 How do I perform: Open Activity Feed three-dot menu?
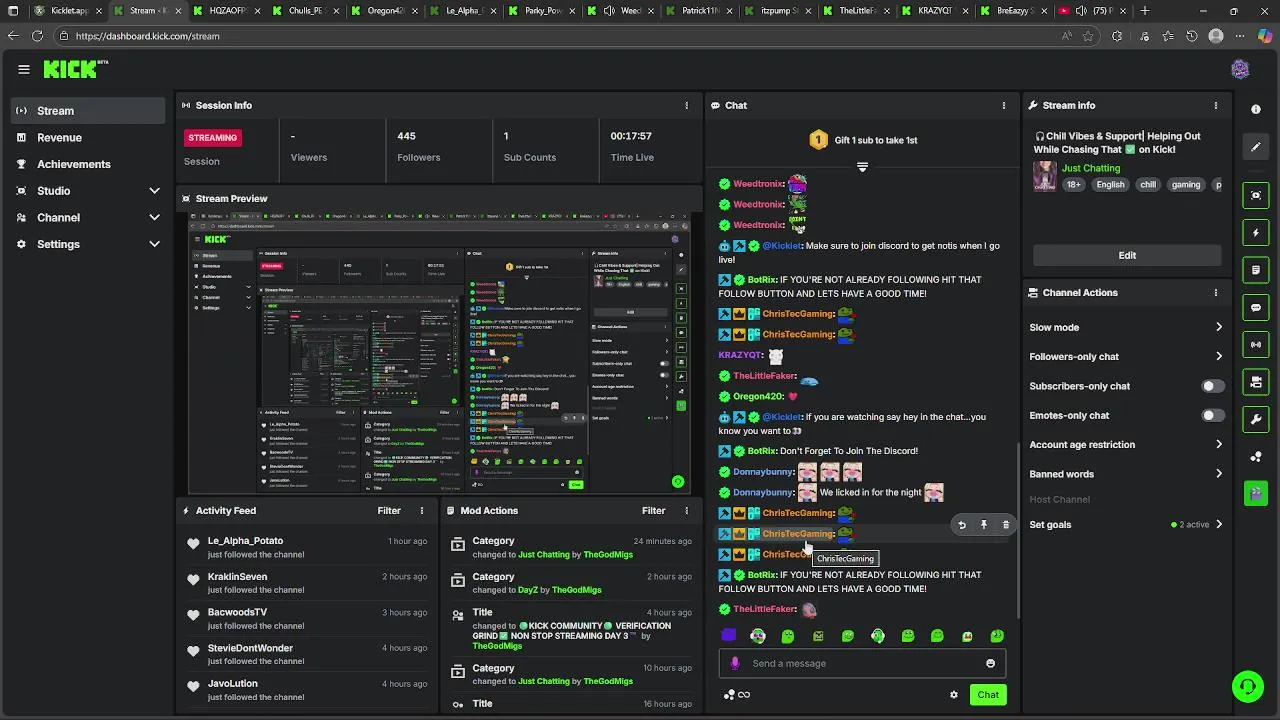421,511
